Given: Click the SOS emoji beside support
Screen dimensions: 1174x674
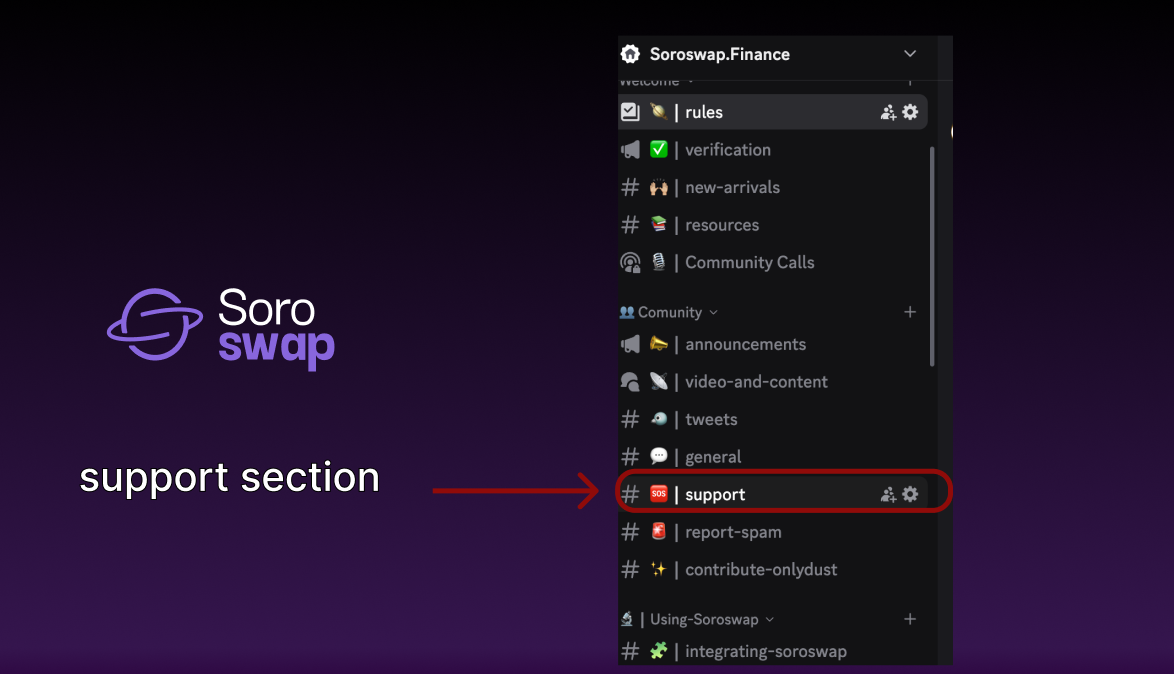Looking at the screenshot, I should pos(659,494).
